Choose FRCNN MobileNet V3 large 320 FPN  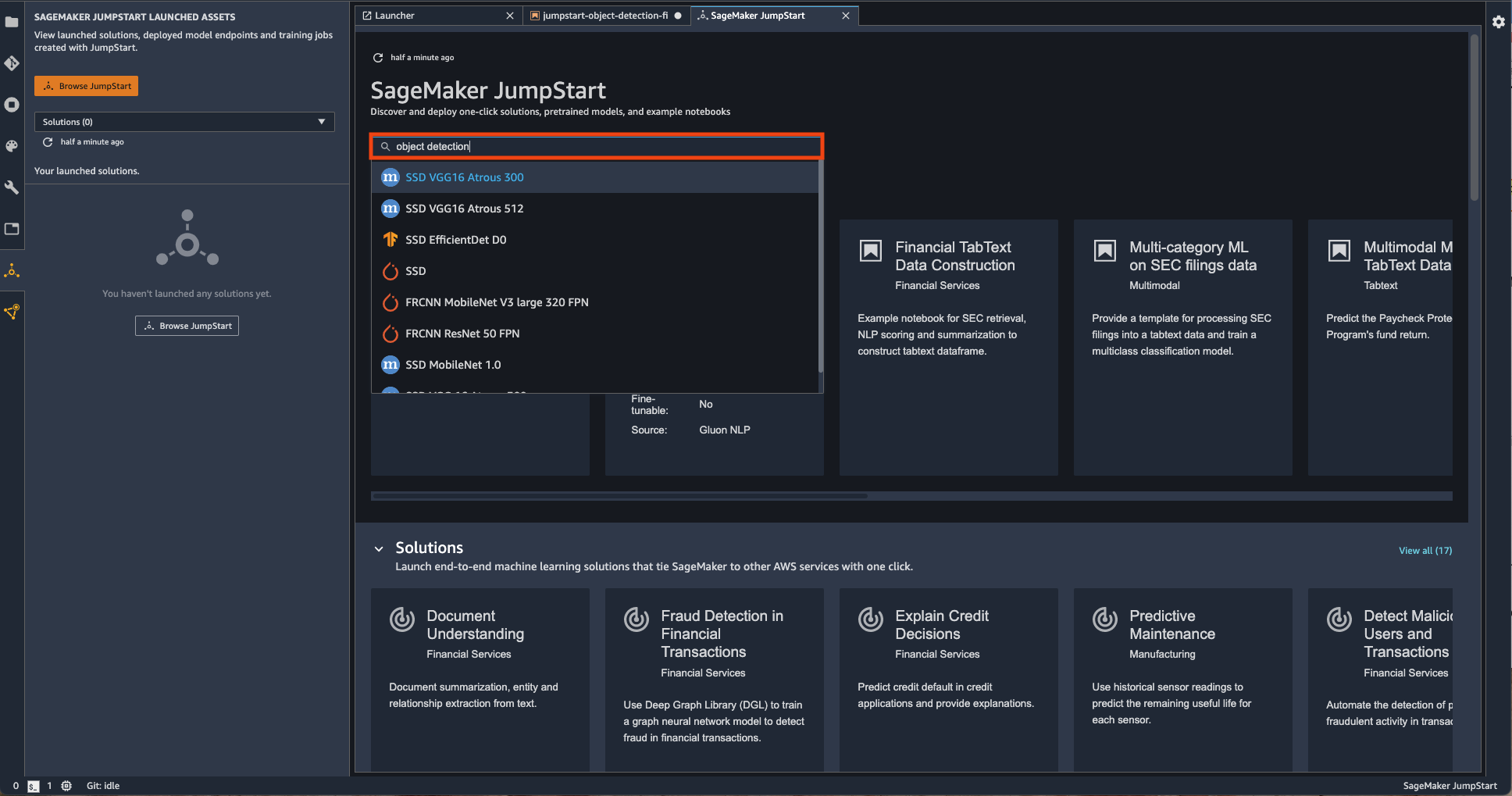point(595,302)
